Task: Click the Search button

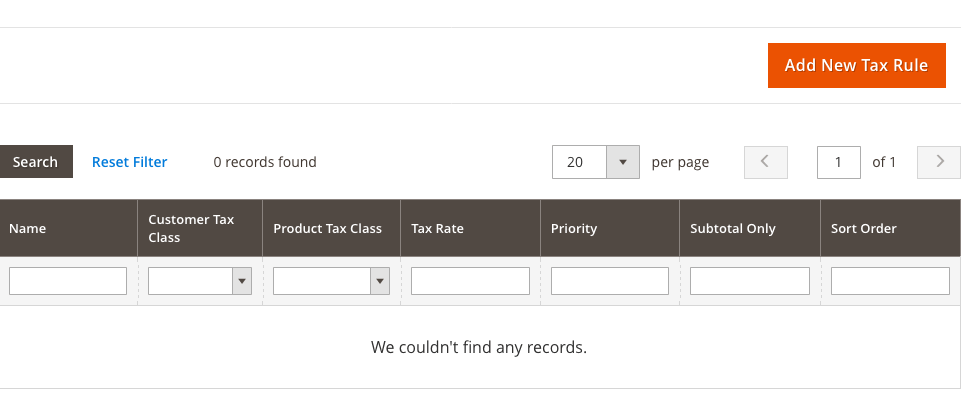Action: pos(35,162)
